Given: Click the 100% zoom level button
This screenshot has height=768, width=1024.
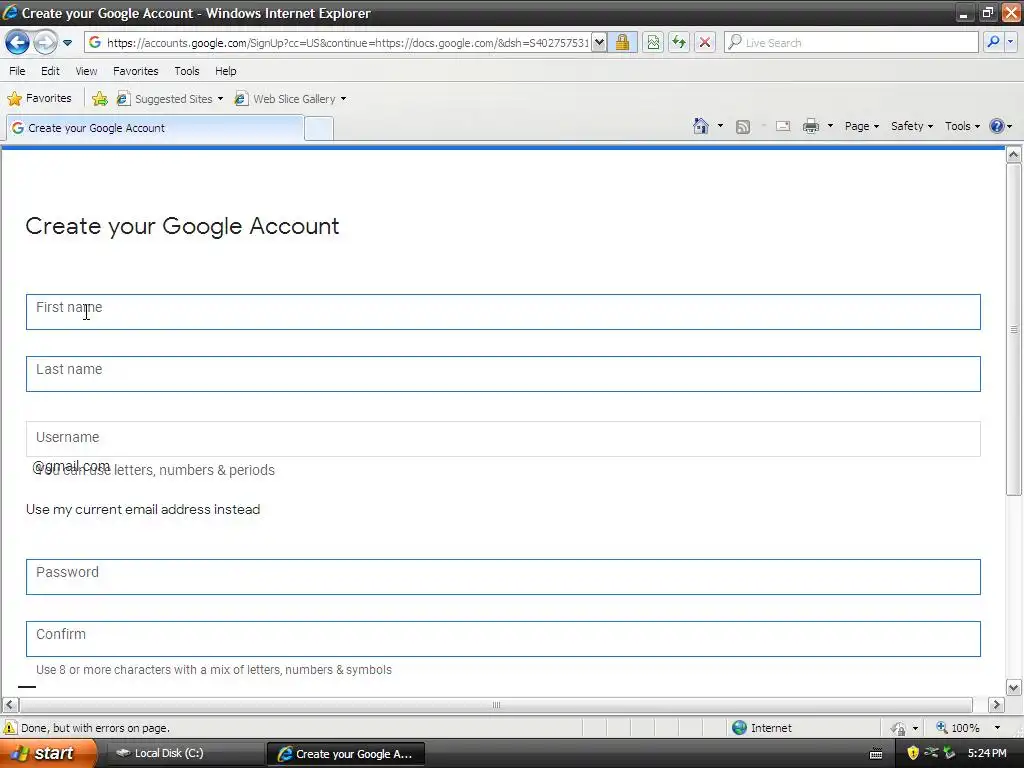Looking at the screenshot, I should point(958,728).
